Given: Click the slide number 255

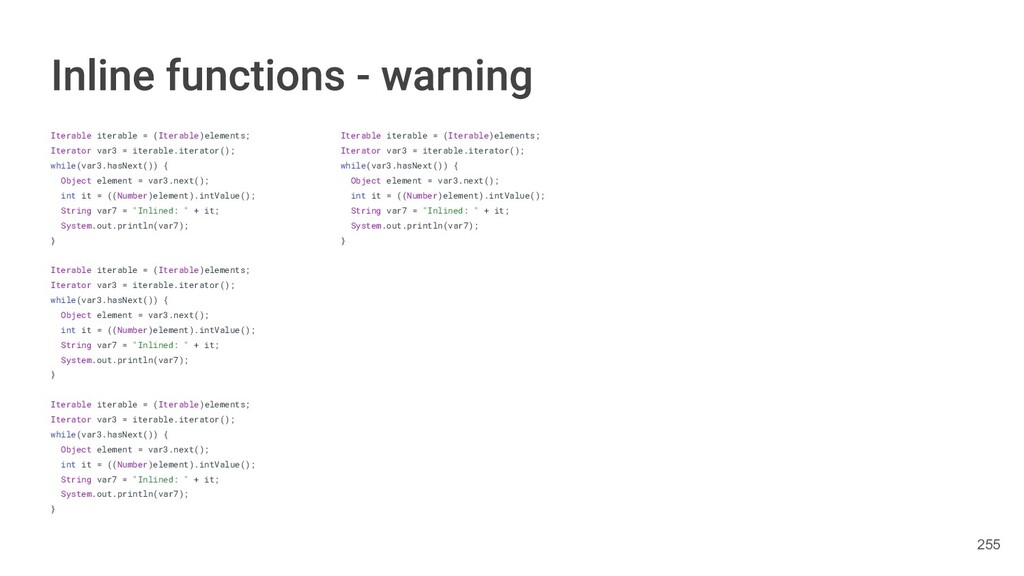Looking at the screenshot, I should (988, 545).
